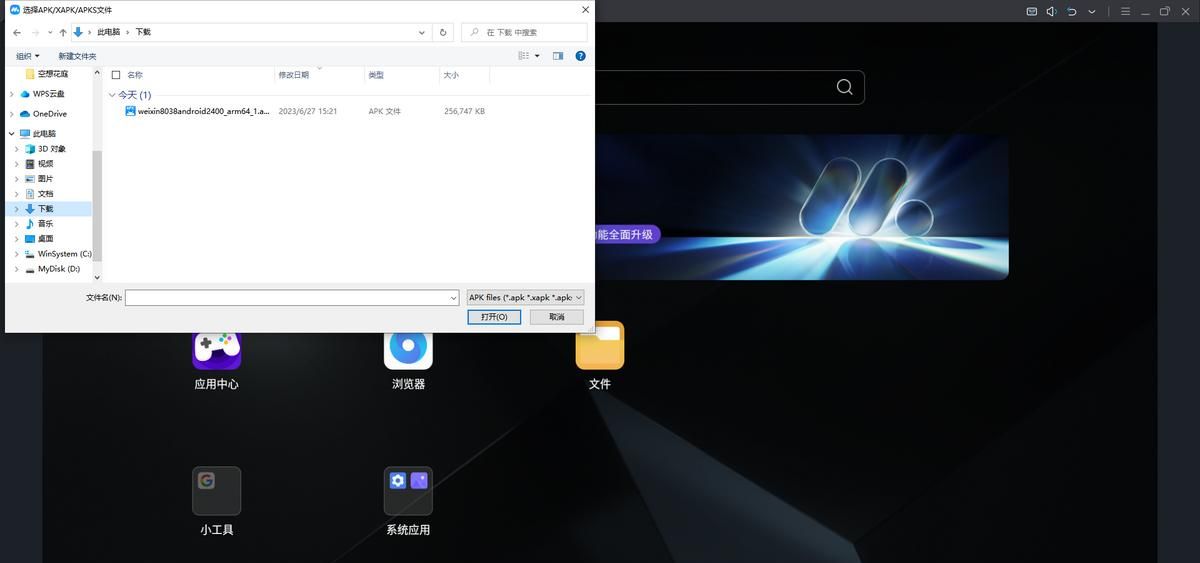Expand the MyDisk (D:) tree node
Viewport: 1200px width, 563px height.
(17, 269)
